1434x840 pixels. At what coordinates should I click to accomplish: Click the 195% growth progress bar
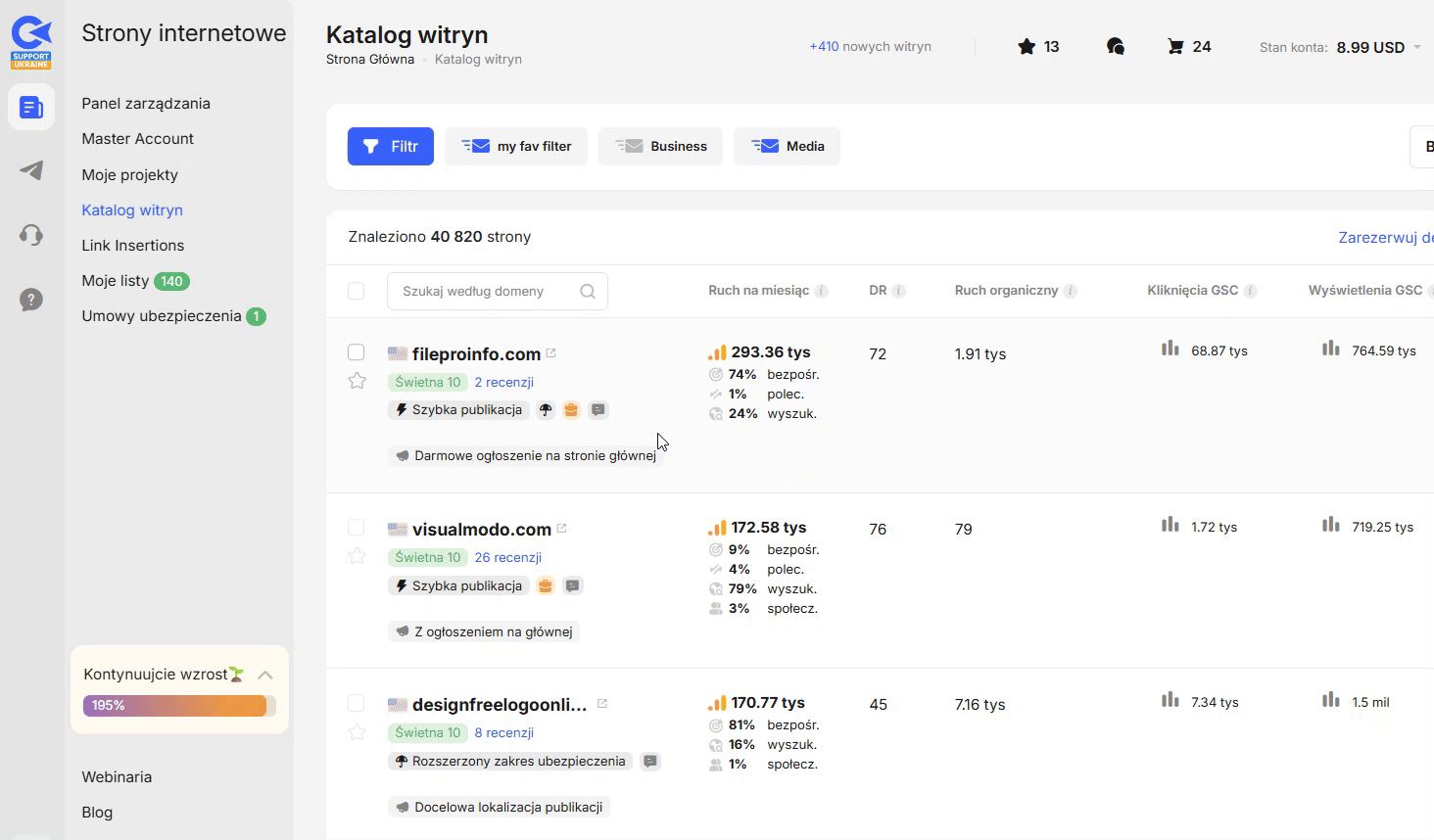(178, 706)
